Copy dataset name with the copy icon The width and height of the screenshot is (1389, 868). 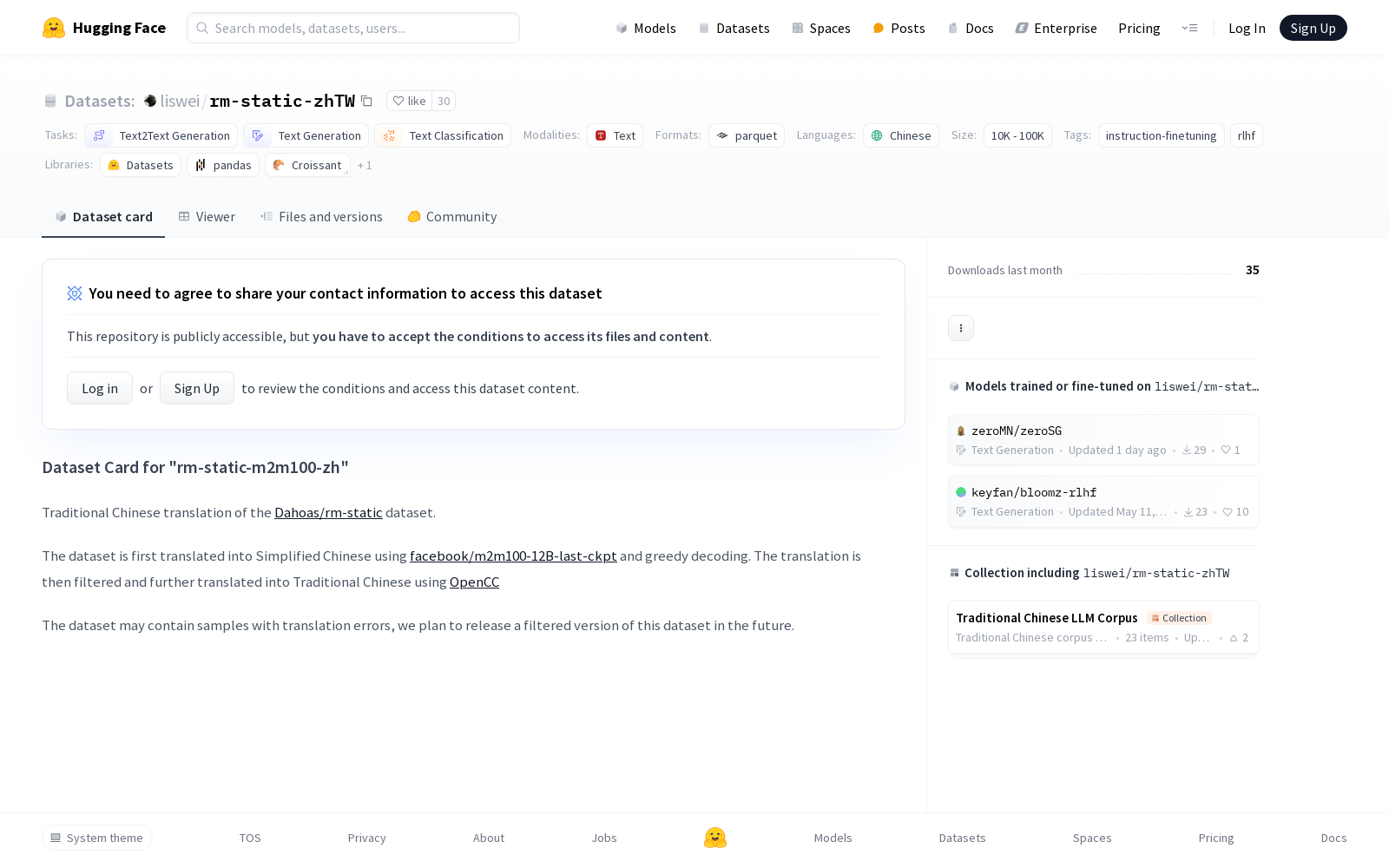point(367,101)
